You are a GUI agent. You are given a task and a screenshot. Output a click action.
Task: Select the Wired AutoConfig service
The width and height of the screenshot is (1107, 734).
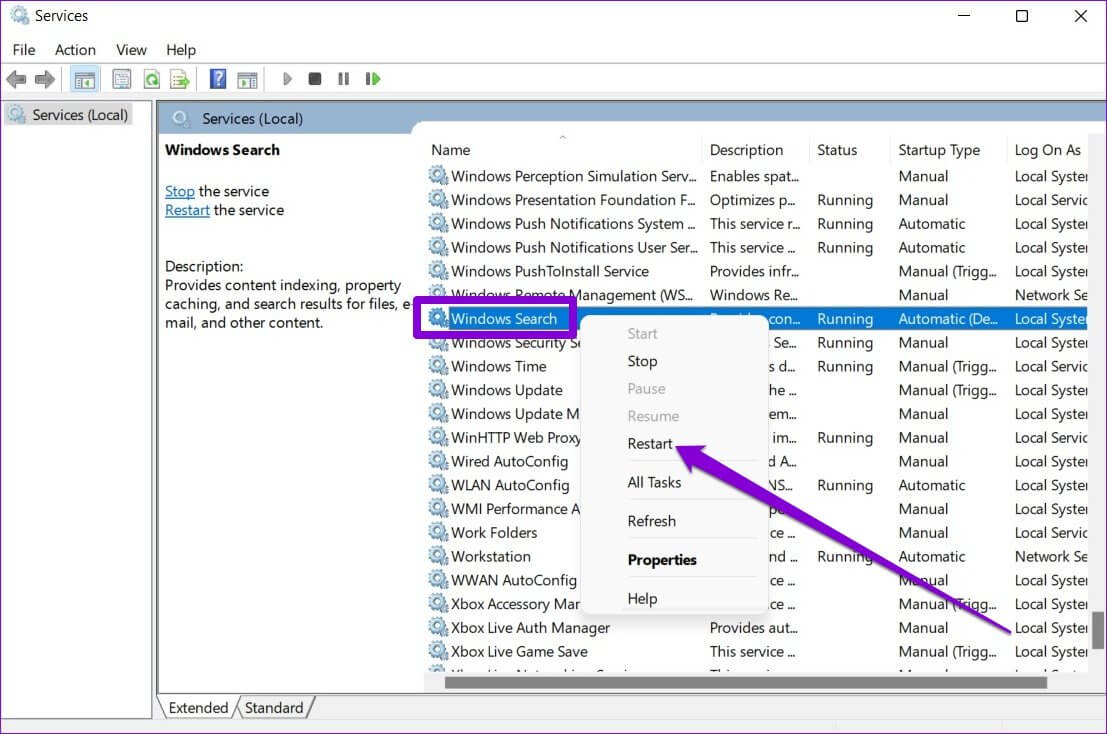(509, 462)
